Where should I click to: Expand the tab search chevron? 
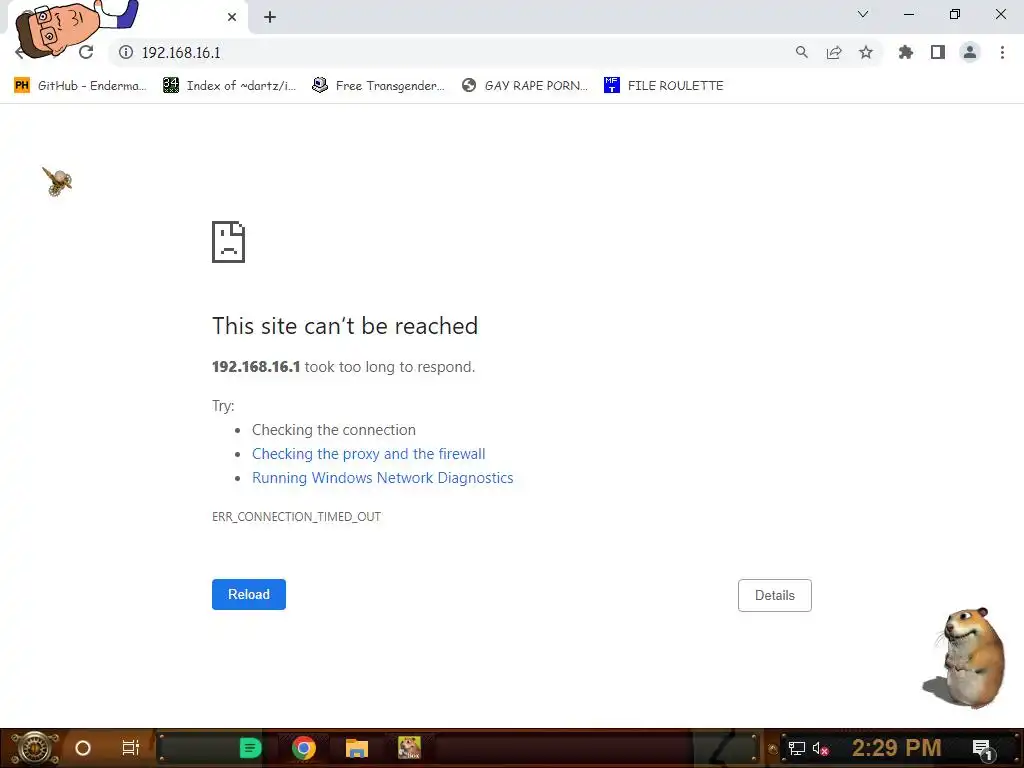point(863,14)
